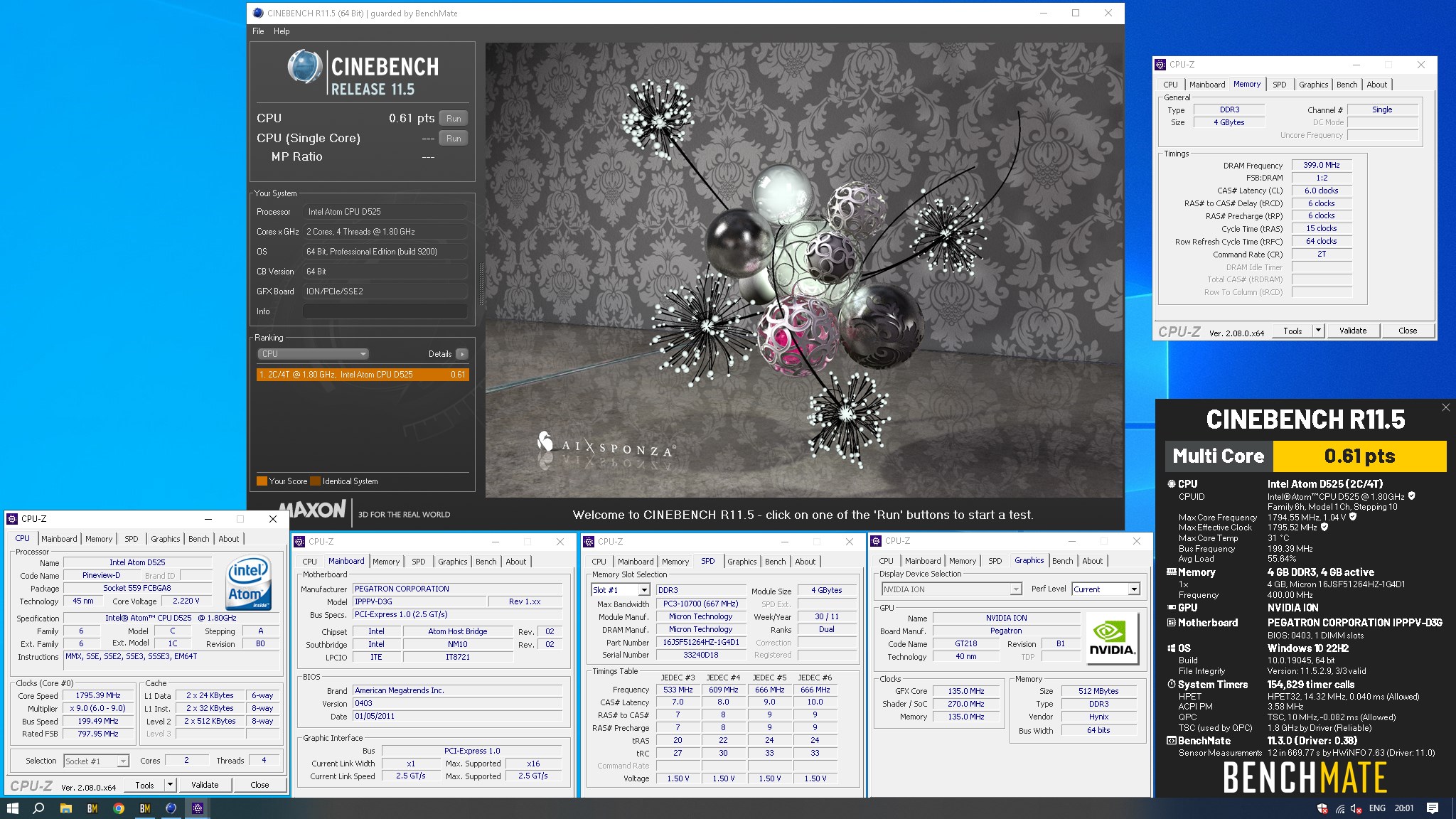
Task: Click the Motherboard icon in BenchMate panel
Action: [1172, 622]
